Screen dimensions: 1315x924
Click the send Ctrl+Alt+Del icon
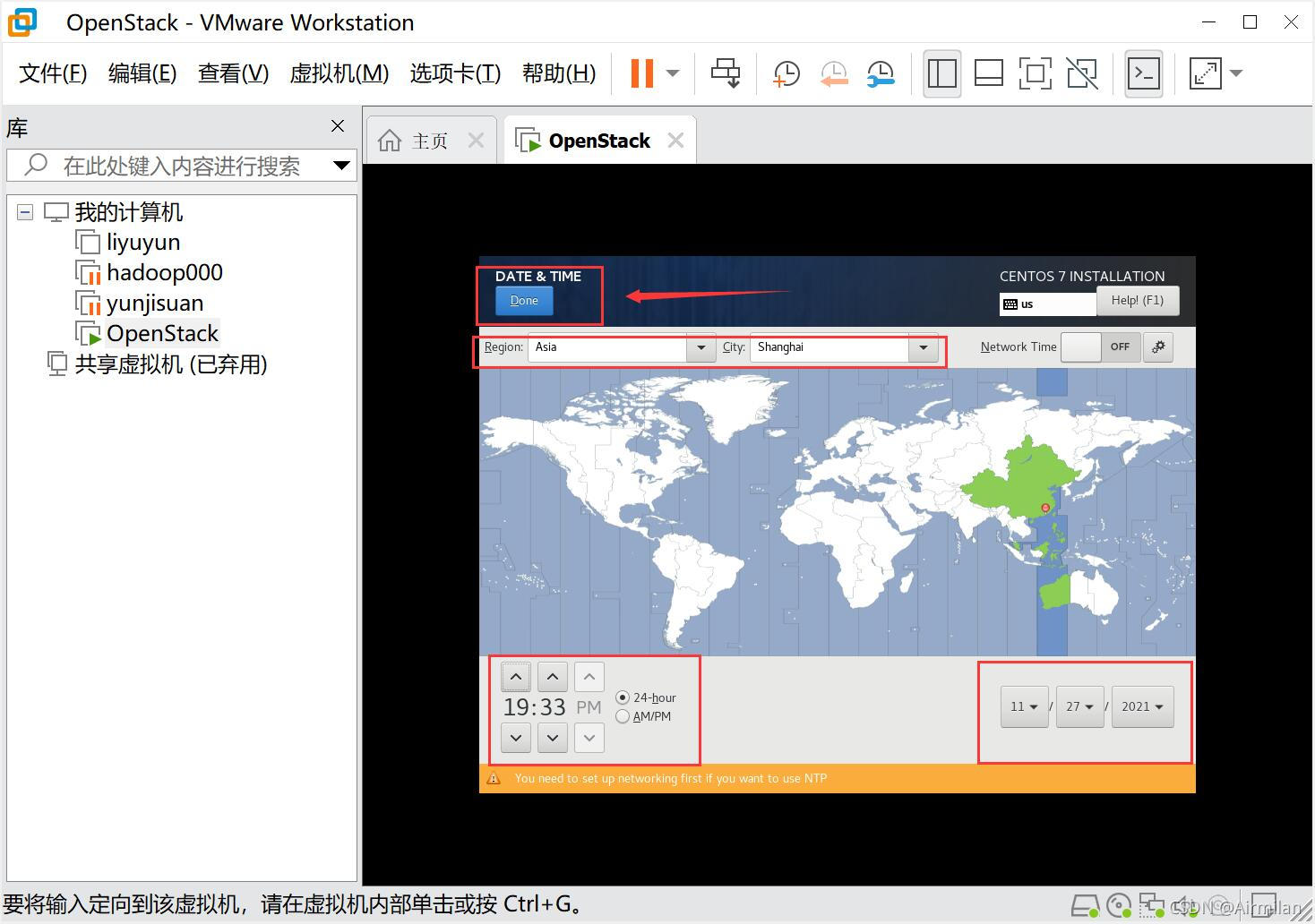pyautogui.click(x=726, y=73)
